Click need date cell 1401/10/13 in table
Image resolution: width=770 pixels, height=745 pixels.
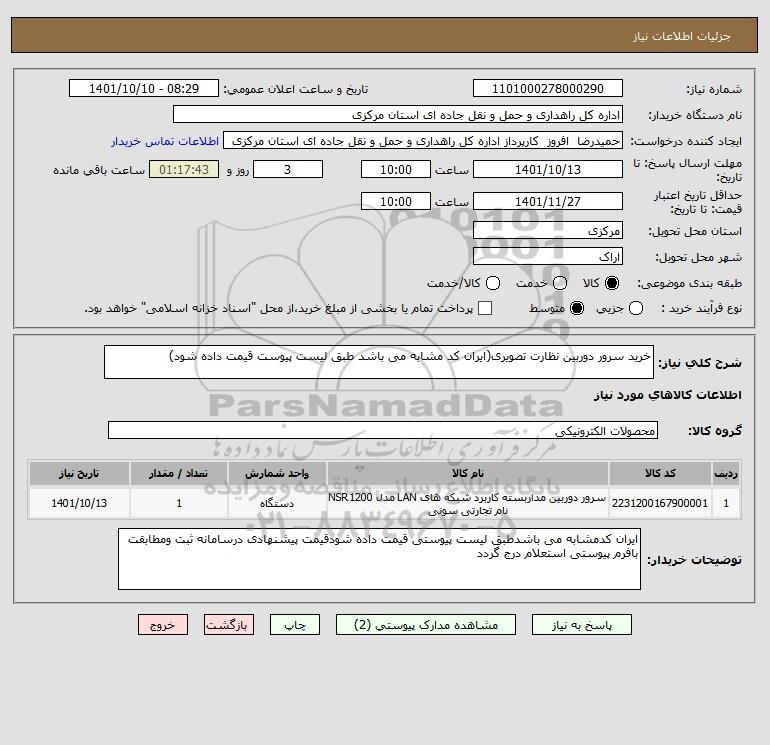pos(79,503)
